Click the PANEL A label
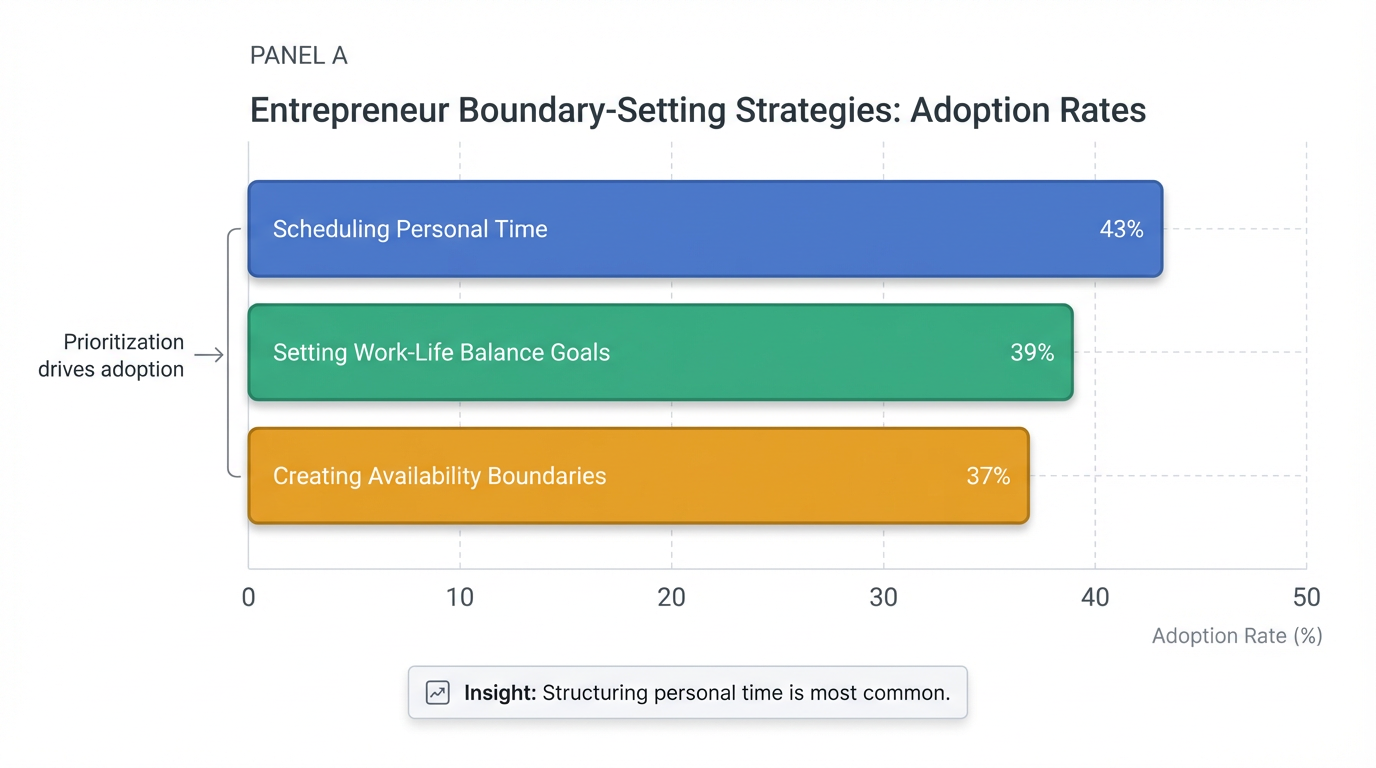Viewport: 1376px width, 768px height. pyautogui.click(x=298, y=56)
